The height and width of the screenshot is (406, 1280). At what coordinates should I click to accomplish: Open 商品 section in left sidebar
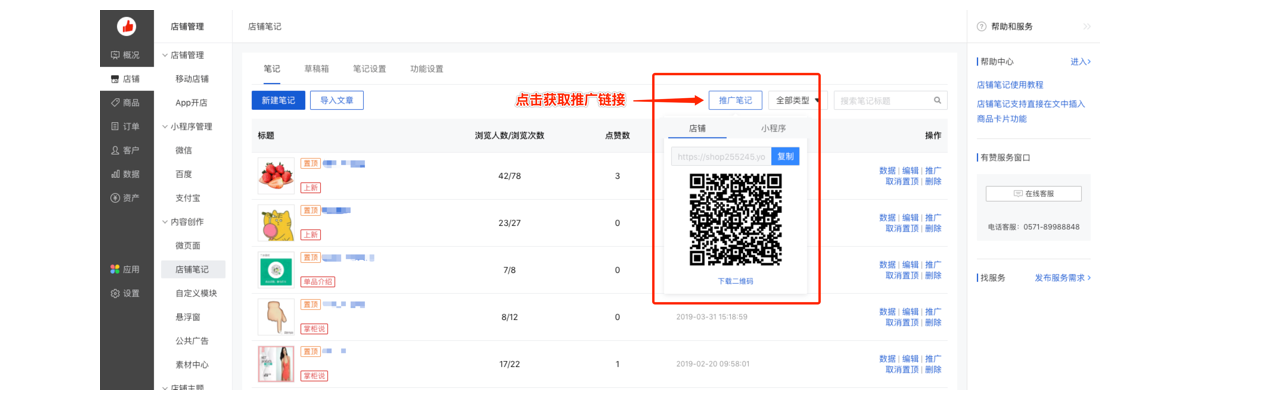(x=125, y=103)
